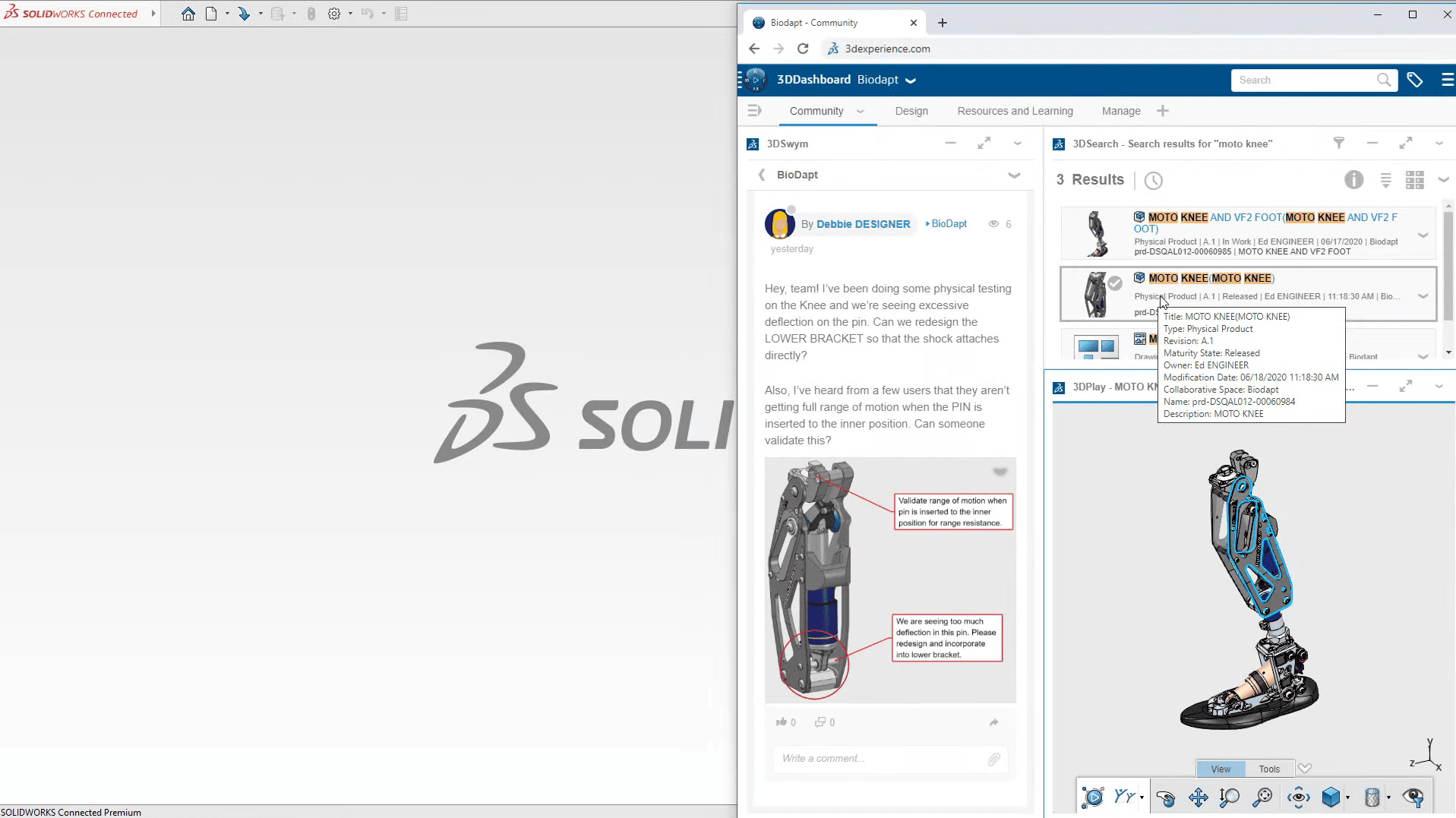Open the search results information icon
Screen dimensions: 1456x818
click(1353, 180)
